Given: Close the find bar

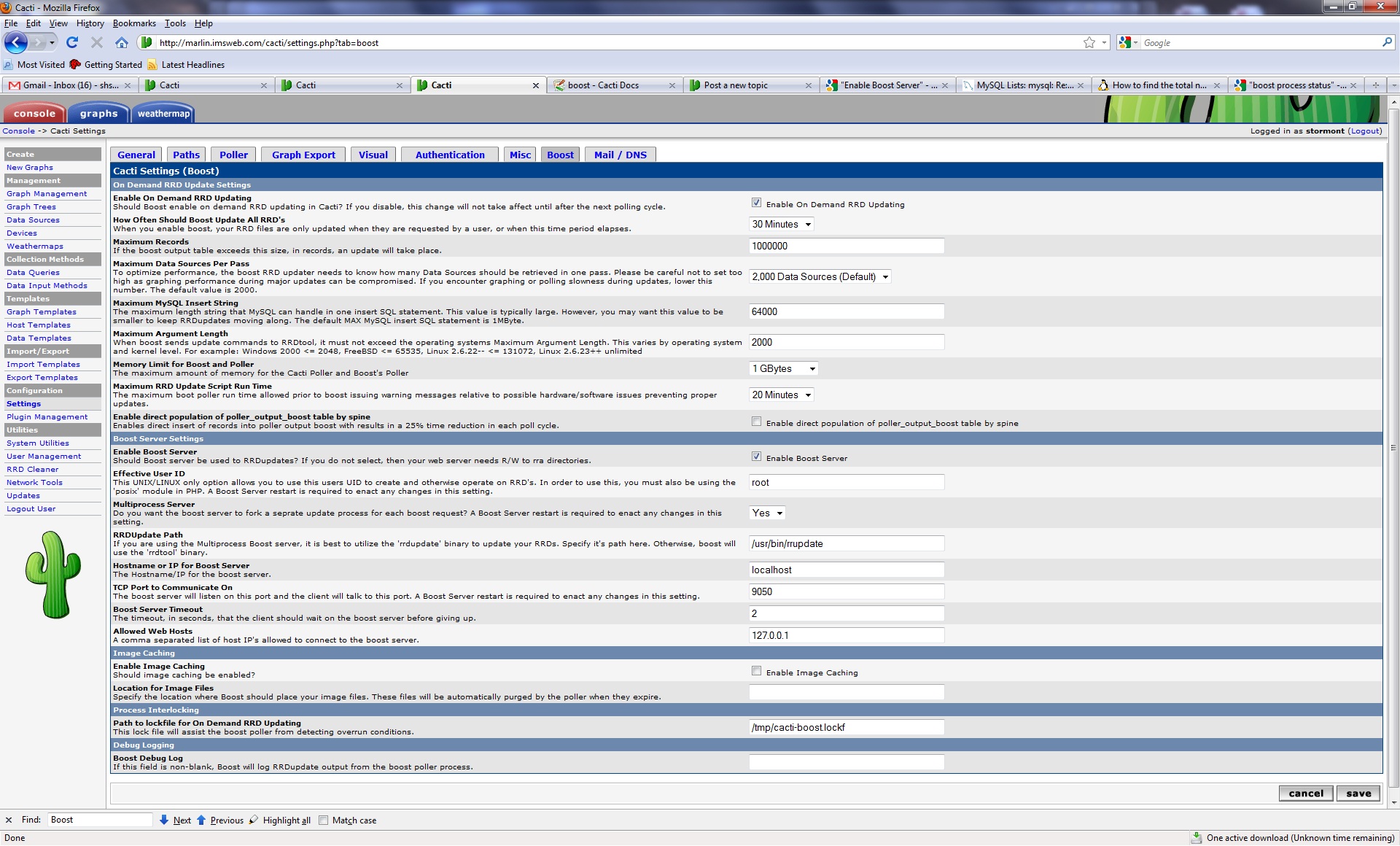Looking at the screenshot, I should coord(9,820).
